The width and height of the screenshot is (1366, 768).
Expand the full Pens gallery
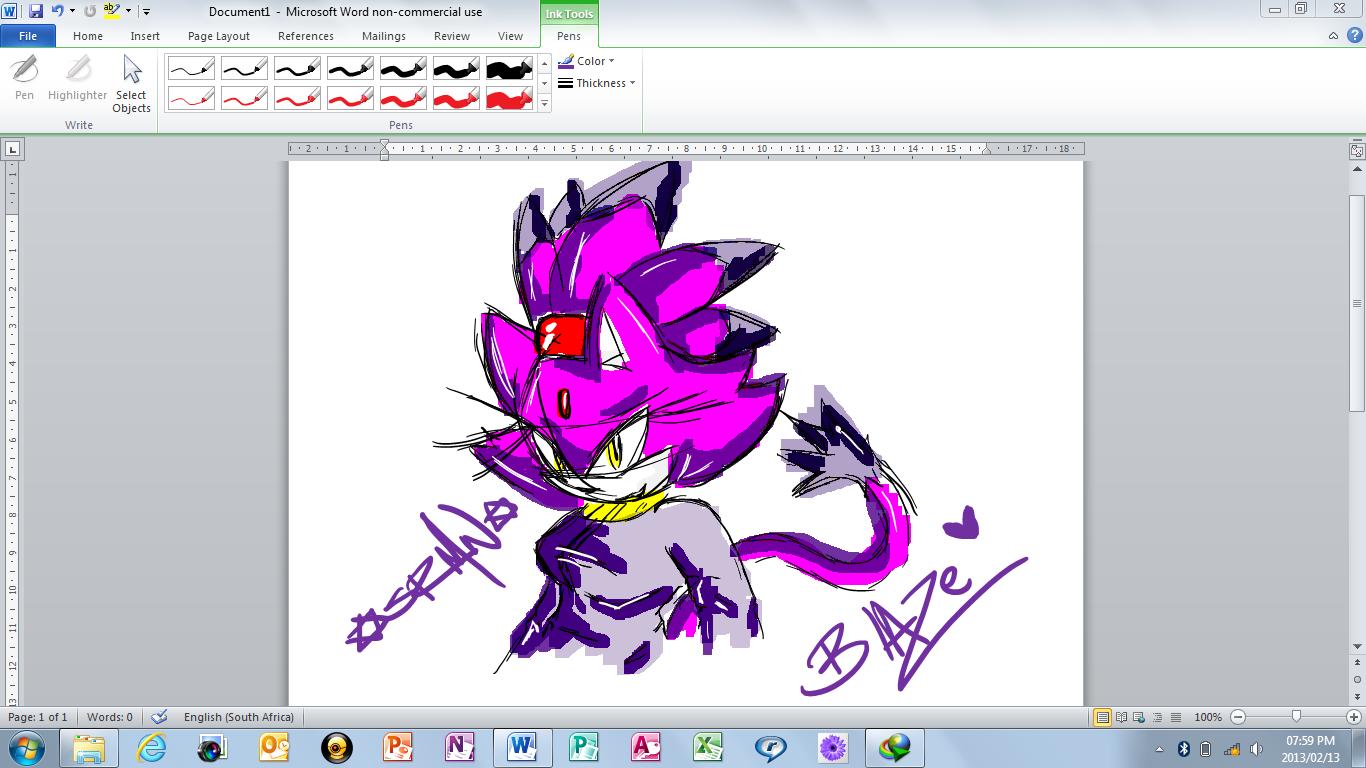pyautogui.click(x=545, y=104)
